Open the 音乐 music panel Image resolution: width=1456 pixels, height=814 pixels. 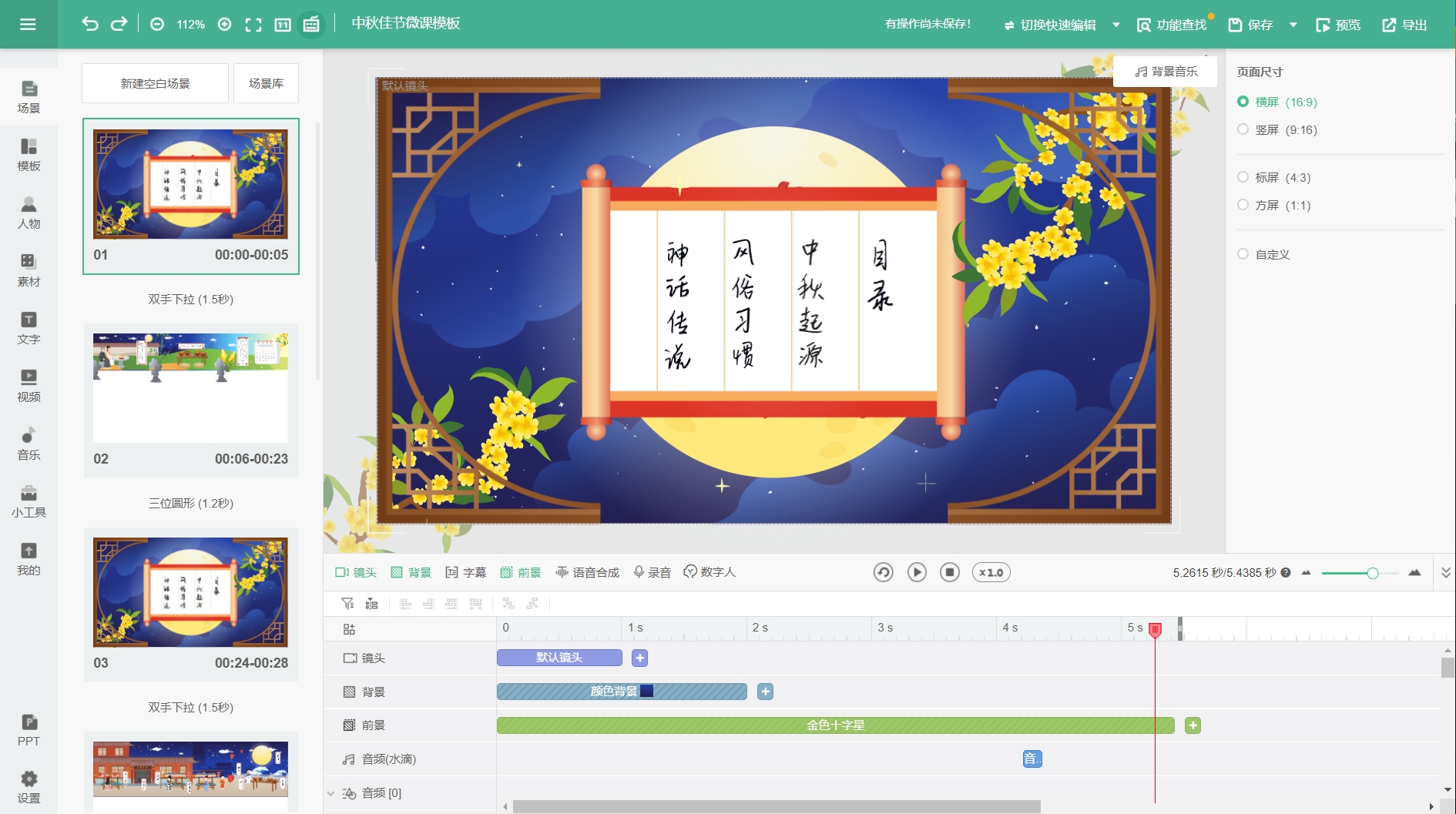coord(29,444)
